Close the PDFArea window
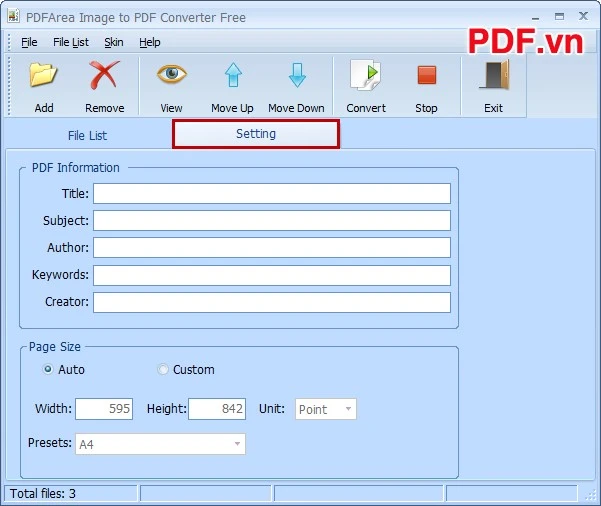This screenshot has width=601, height=506. click(x=583, y=16)
